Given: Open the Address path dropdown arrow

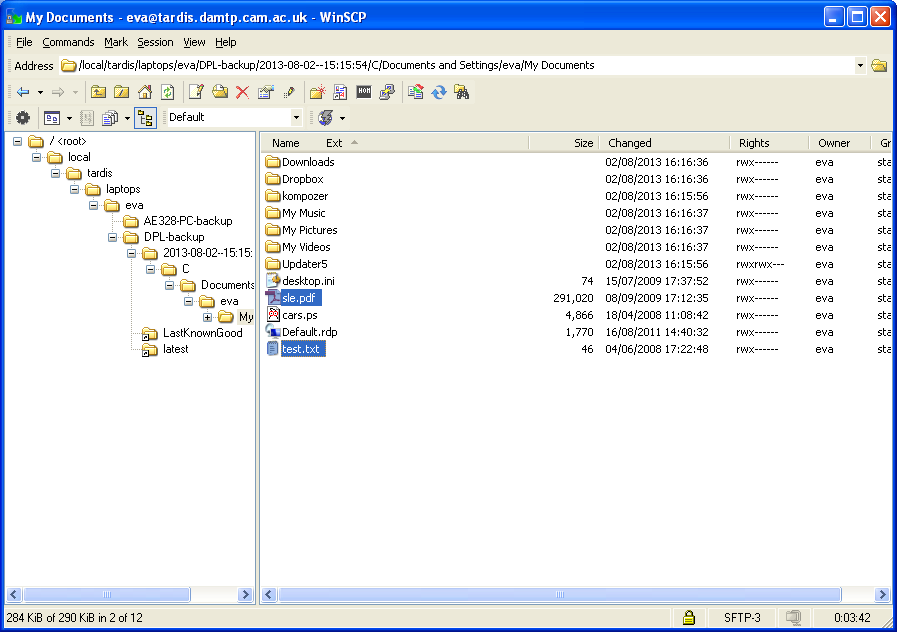Looking at the screenshot, I should click(x=860, y=66).
